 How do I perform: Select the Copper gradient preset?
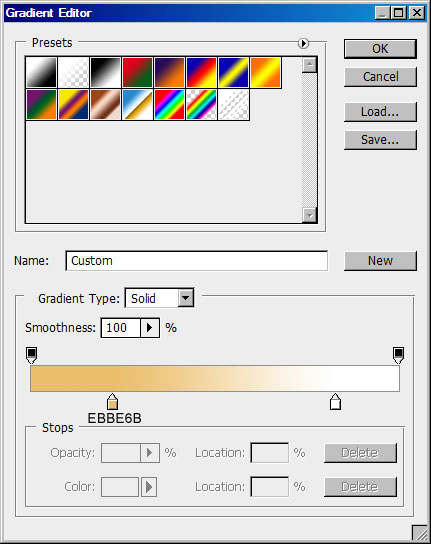click(x=105, y=104)
